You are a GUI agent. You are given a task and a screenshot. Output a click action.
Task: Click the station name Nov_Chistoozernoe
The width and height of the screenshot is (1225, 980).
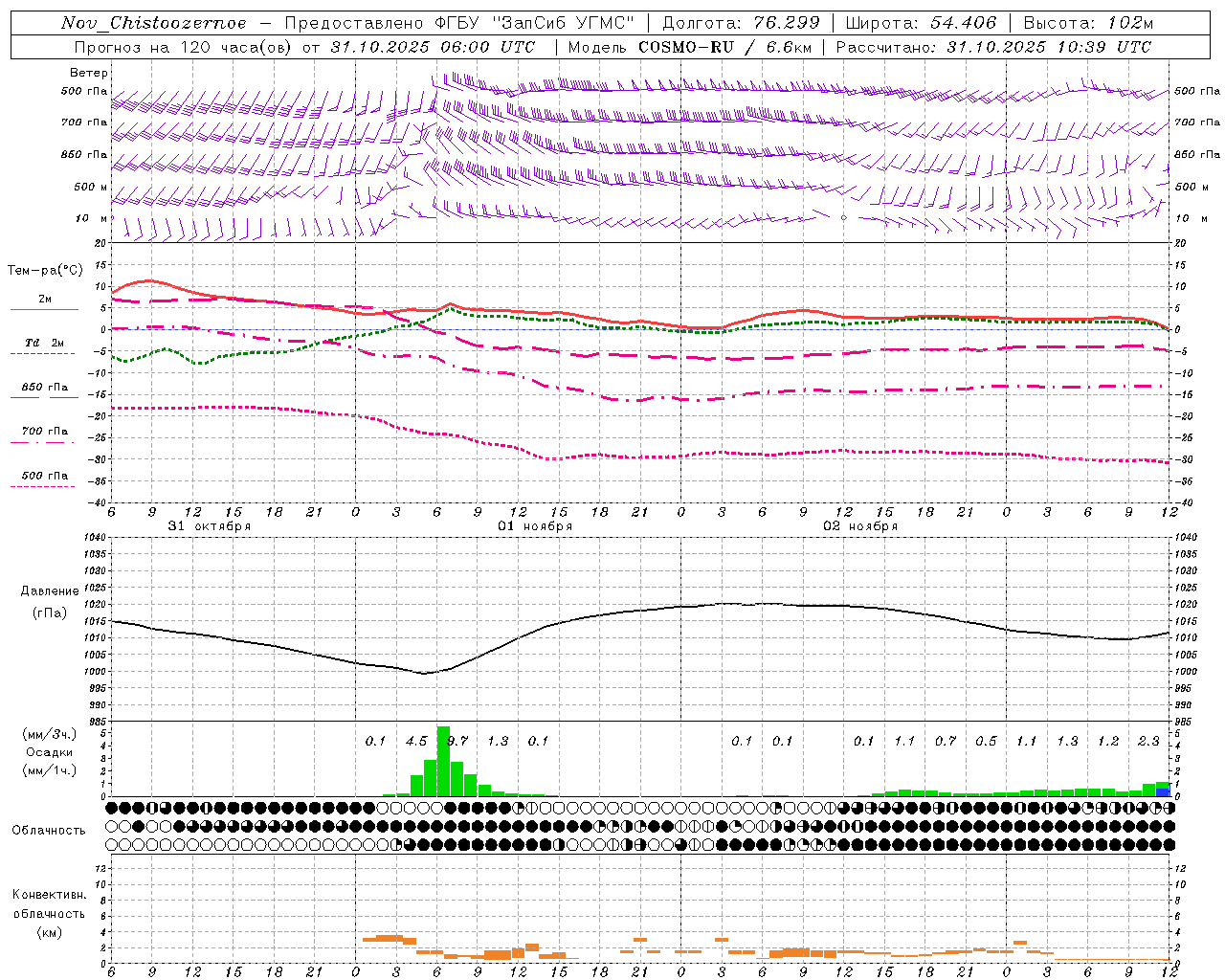(154, 23)
